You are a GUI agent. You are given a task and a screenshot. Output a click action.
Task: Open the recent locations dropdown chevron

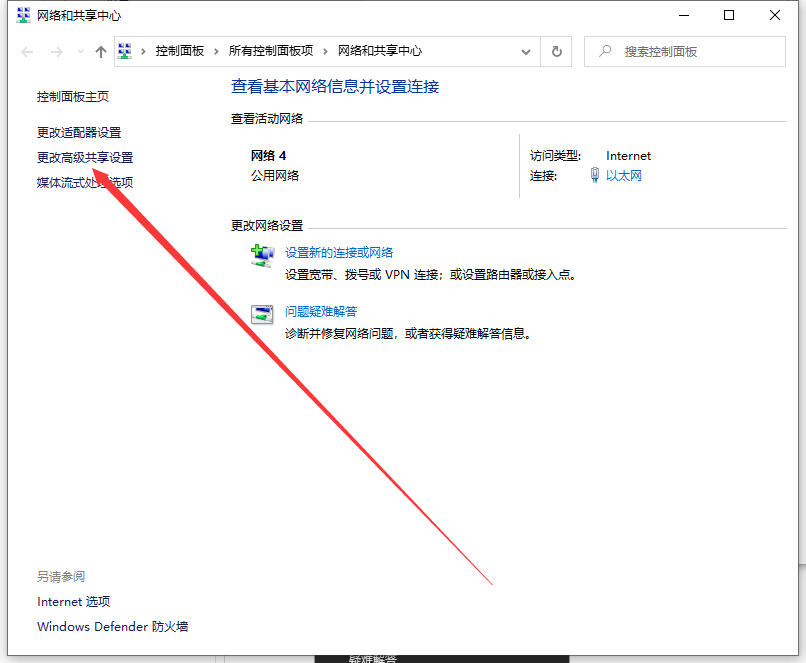[79, 52]
